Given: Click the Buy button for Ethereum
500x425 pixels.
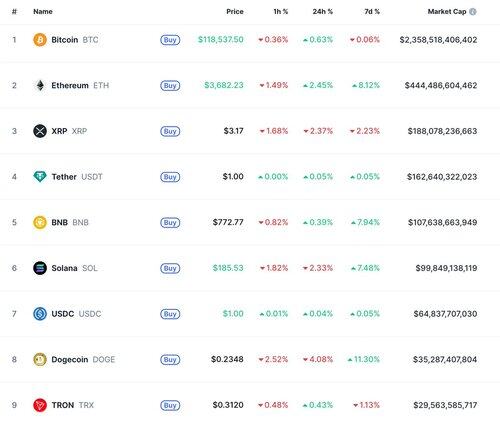Looking at the screenshot, I should [x=170, y=86].
